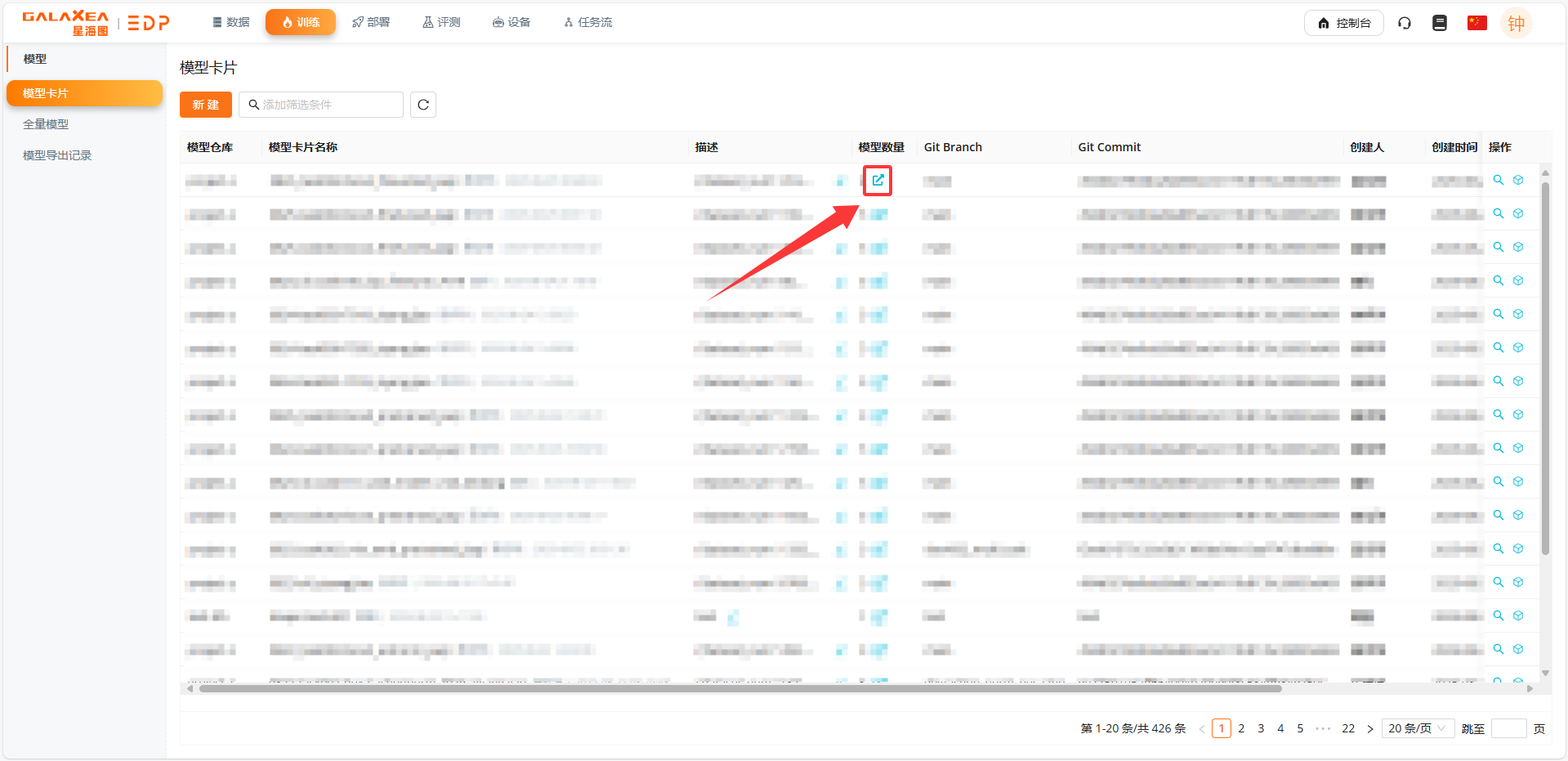
Task: Open the documentation book icon in header
Action: (1440, 23)
